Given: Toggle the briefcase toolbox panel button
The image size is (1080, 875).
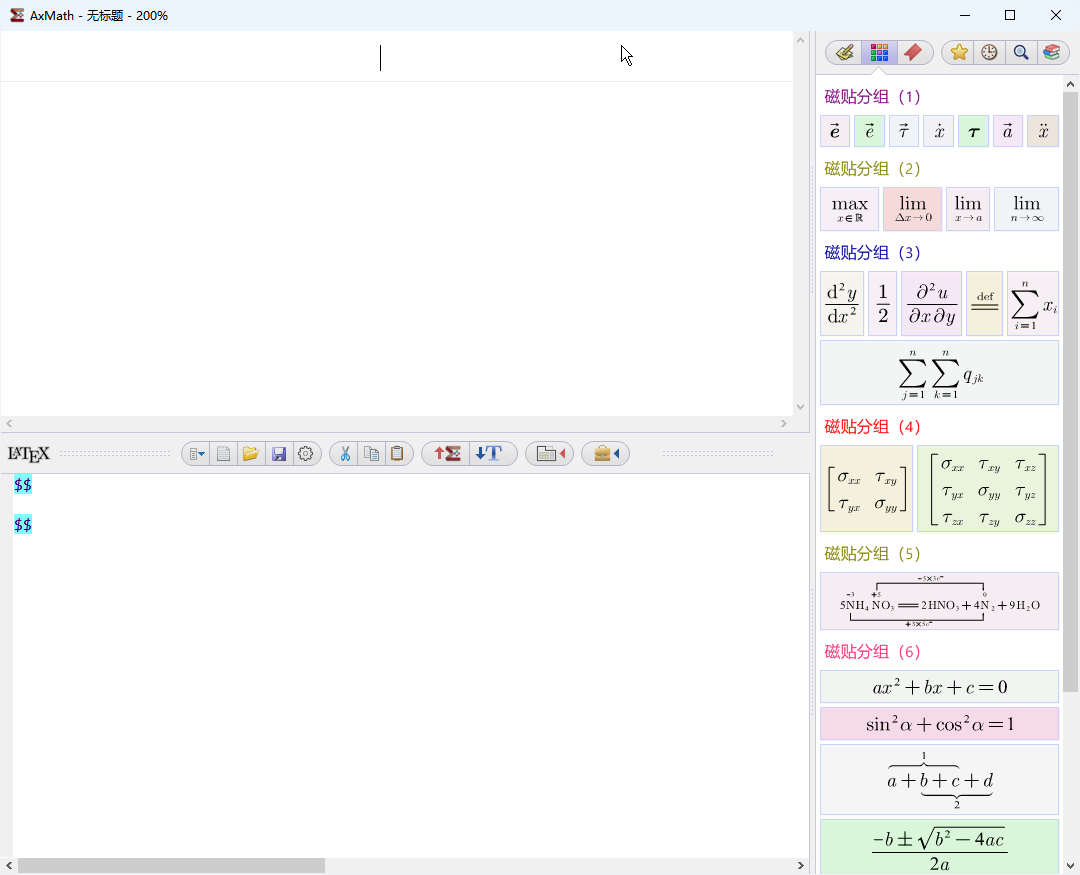Looking at the screenshot, I should (605, 454).
